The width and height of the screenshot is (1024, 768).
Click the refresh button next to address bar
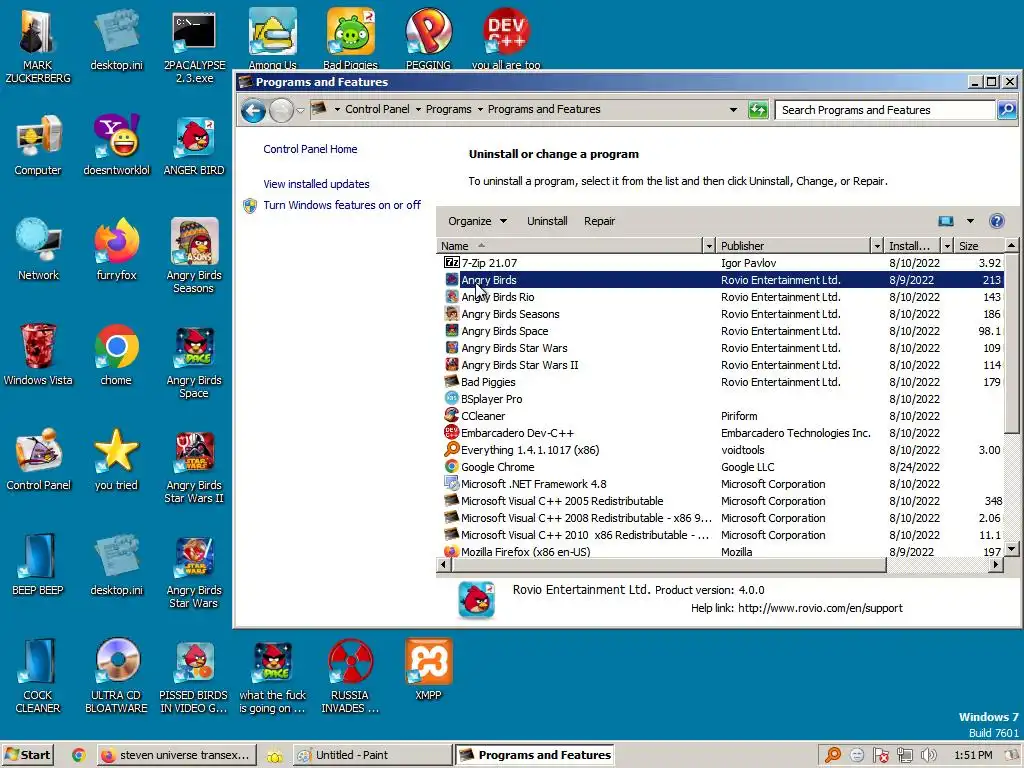click(758, 110)
